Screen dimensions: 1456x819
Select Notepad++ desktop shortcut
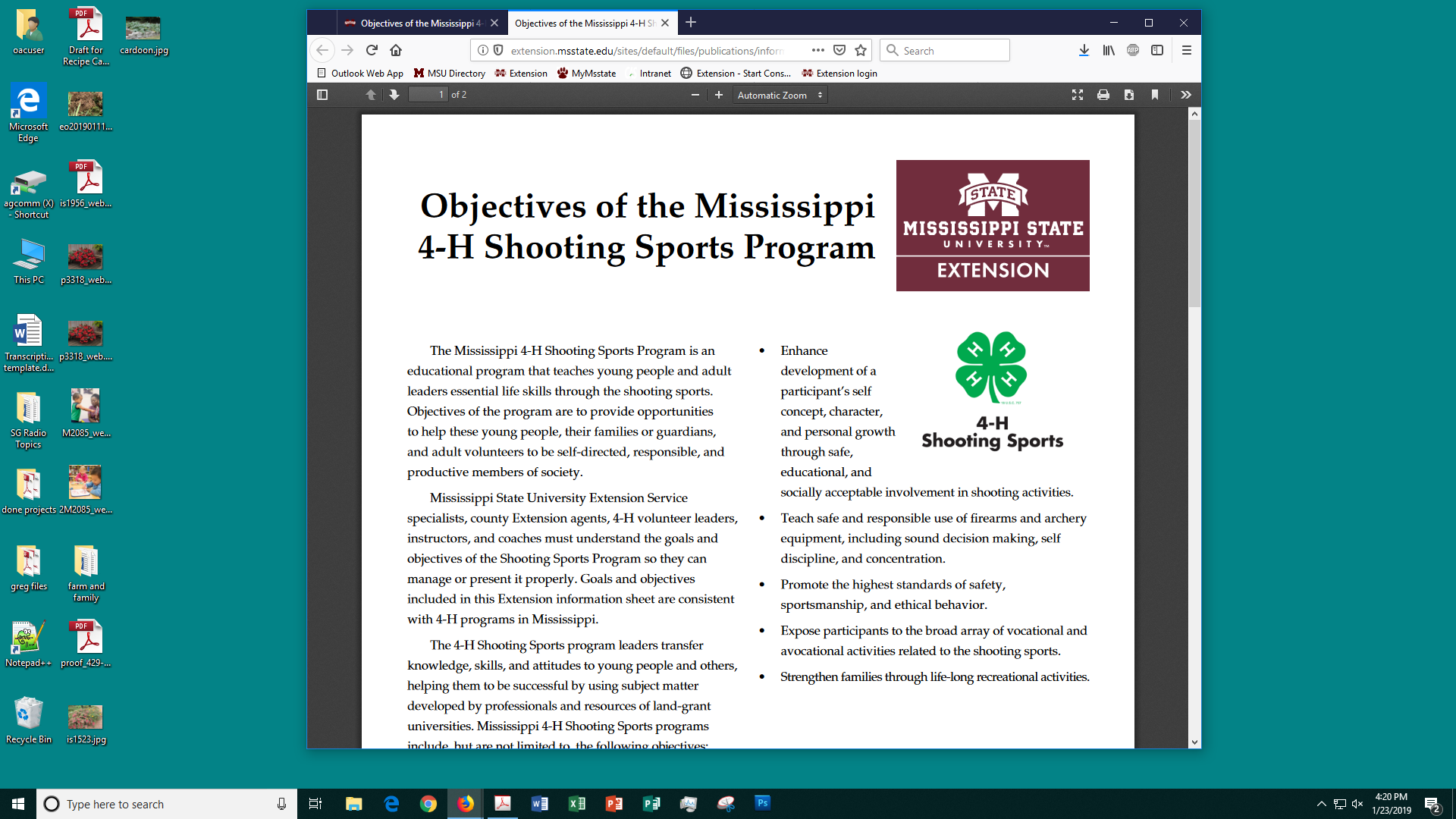[x=28, y=643]
